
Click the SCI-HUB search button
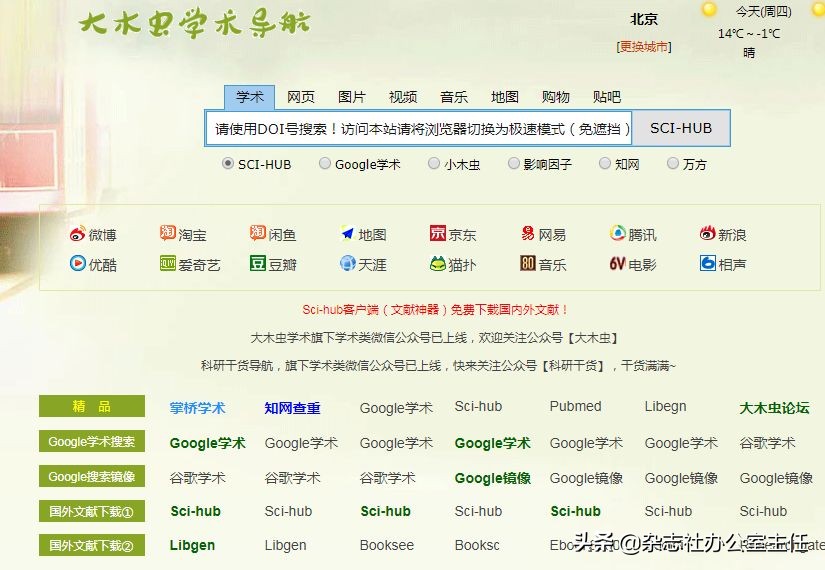(x=681, y=128)
